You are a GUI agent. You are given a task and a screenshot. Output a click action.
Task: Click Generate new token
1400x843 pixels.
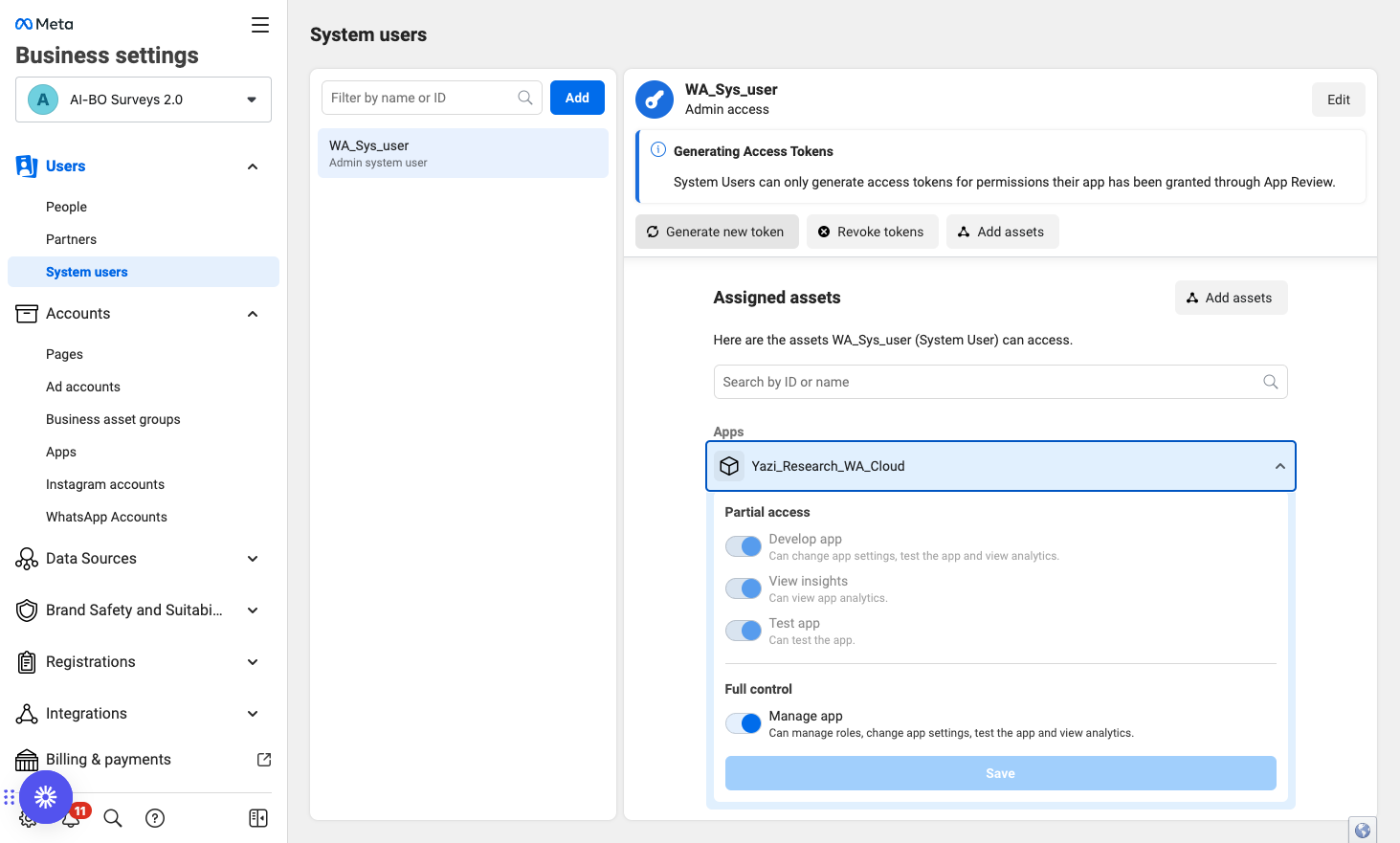point(717,232)
